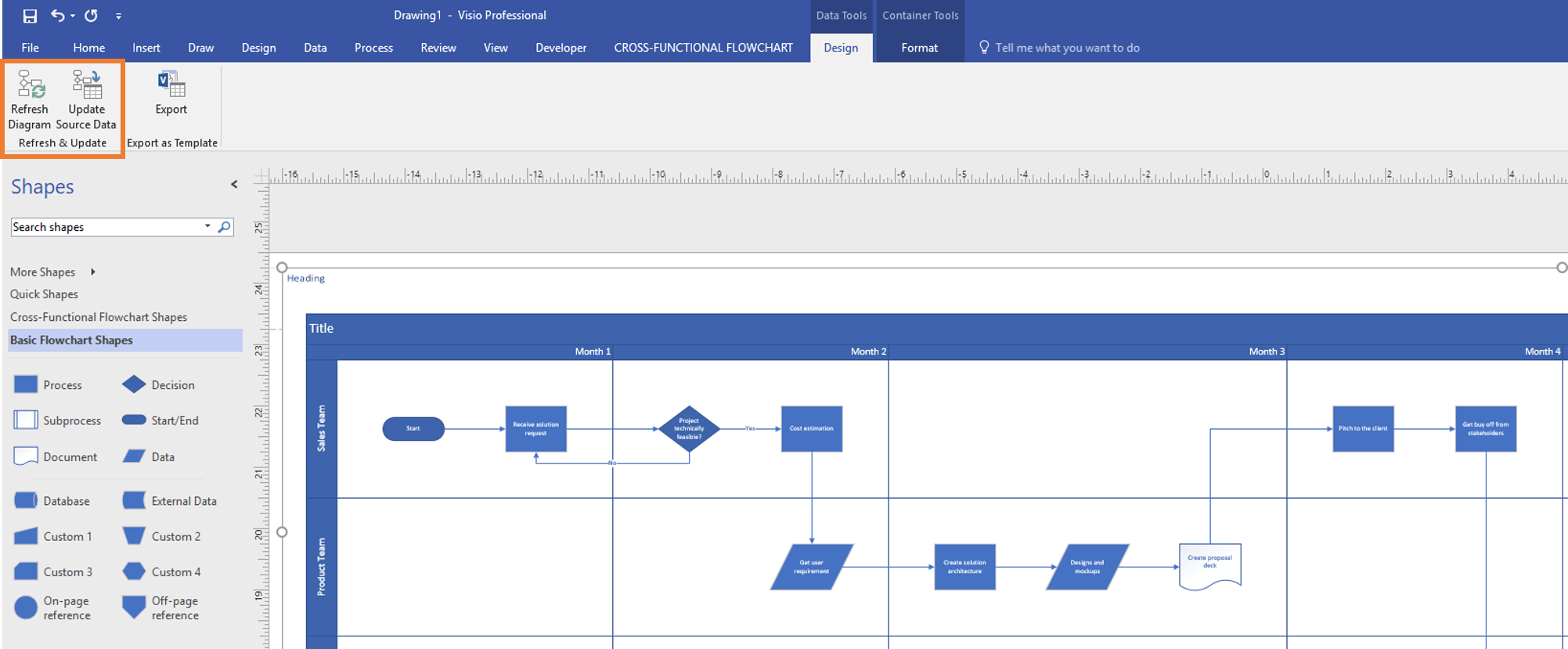Open the Design tab next to Draw

pos(259,48)
